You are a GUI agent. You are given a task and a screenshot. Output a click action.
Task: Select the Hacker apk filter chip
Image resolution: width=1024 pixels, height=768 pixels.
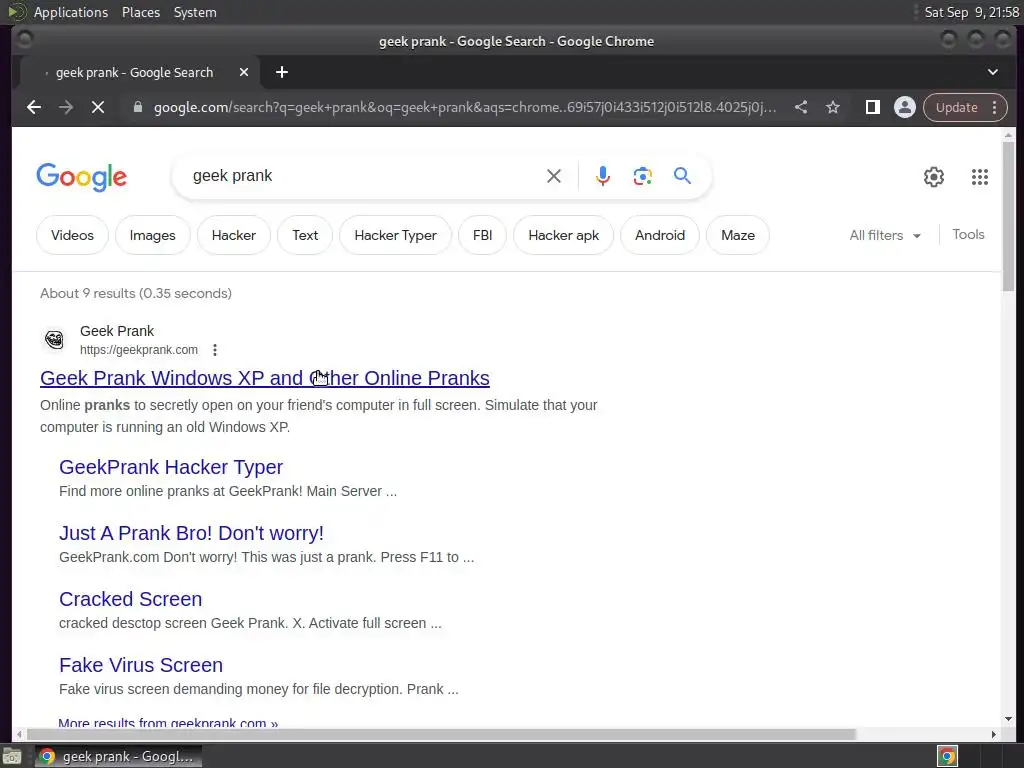coord(564,235)
